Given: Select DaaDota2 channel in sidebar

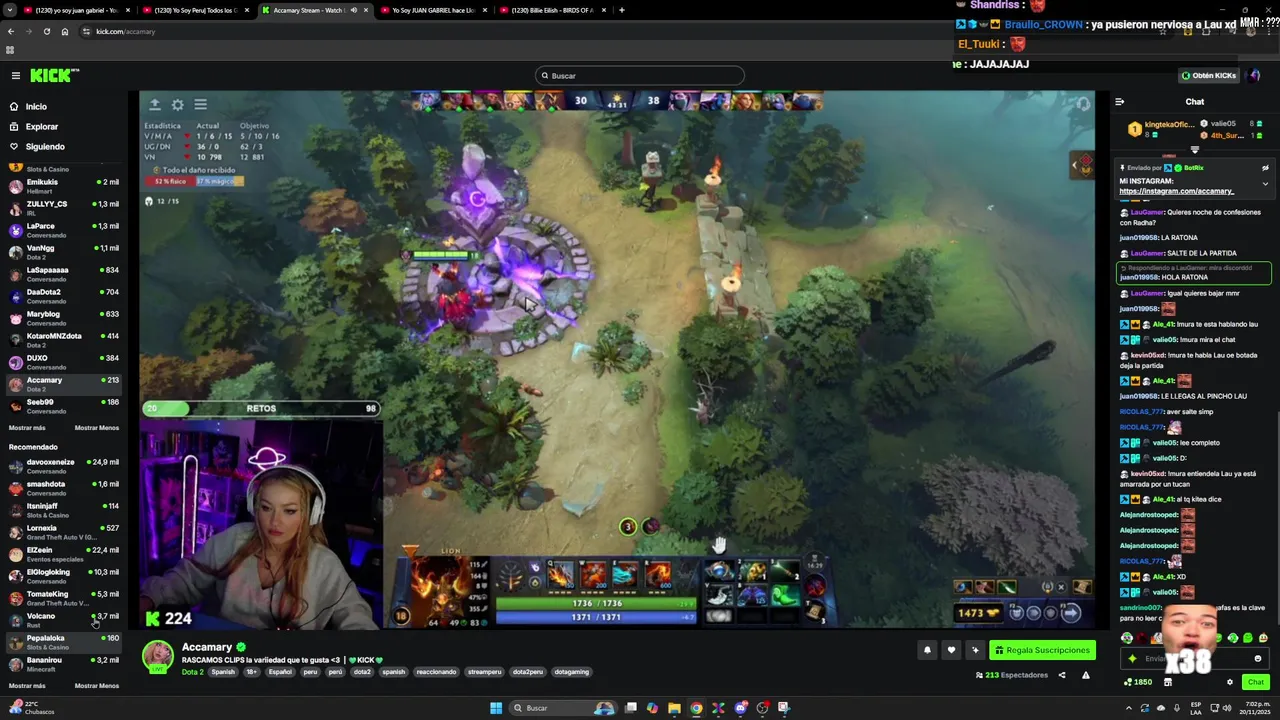Looking at the screenshot, I should (64, 296).
